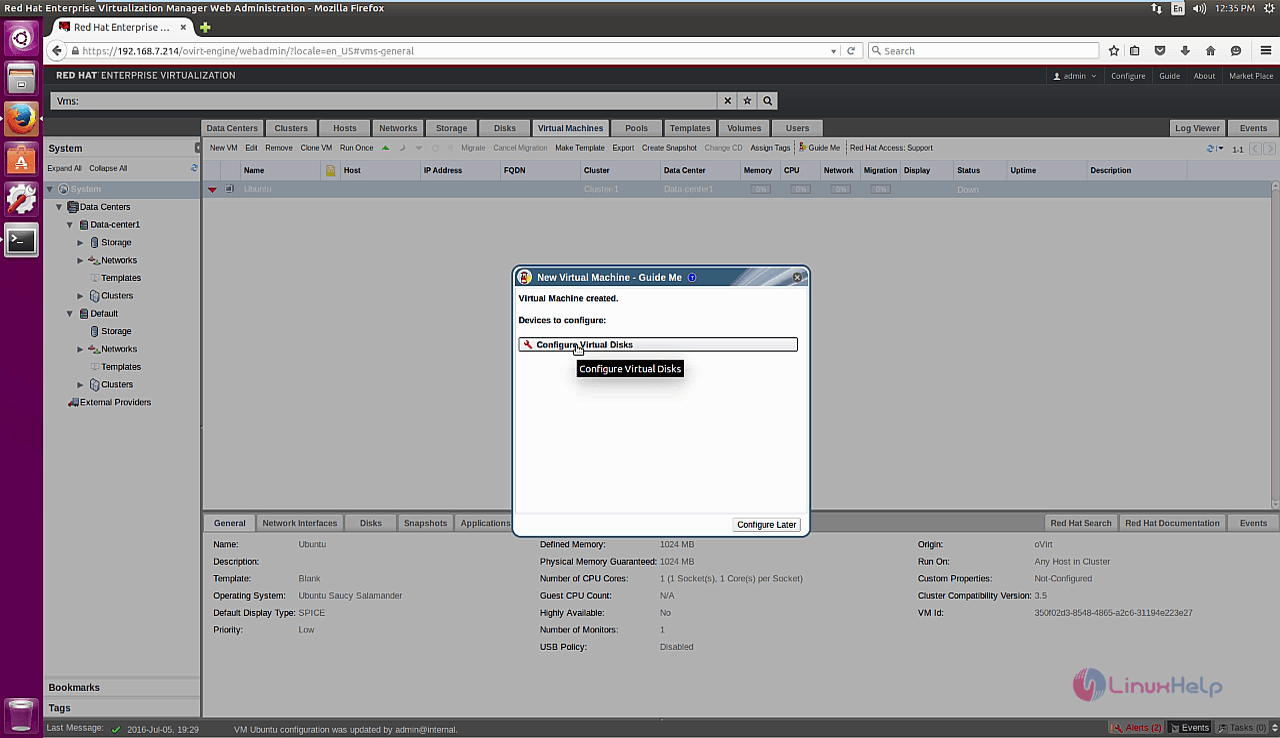The image size is (1280, 738).
Task: Reload the page in Firefox
Action: (x=851, y=50)
